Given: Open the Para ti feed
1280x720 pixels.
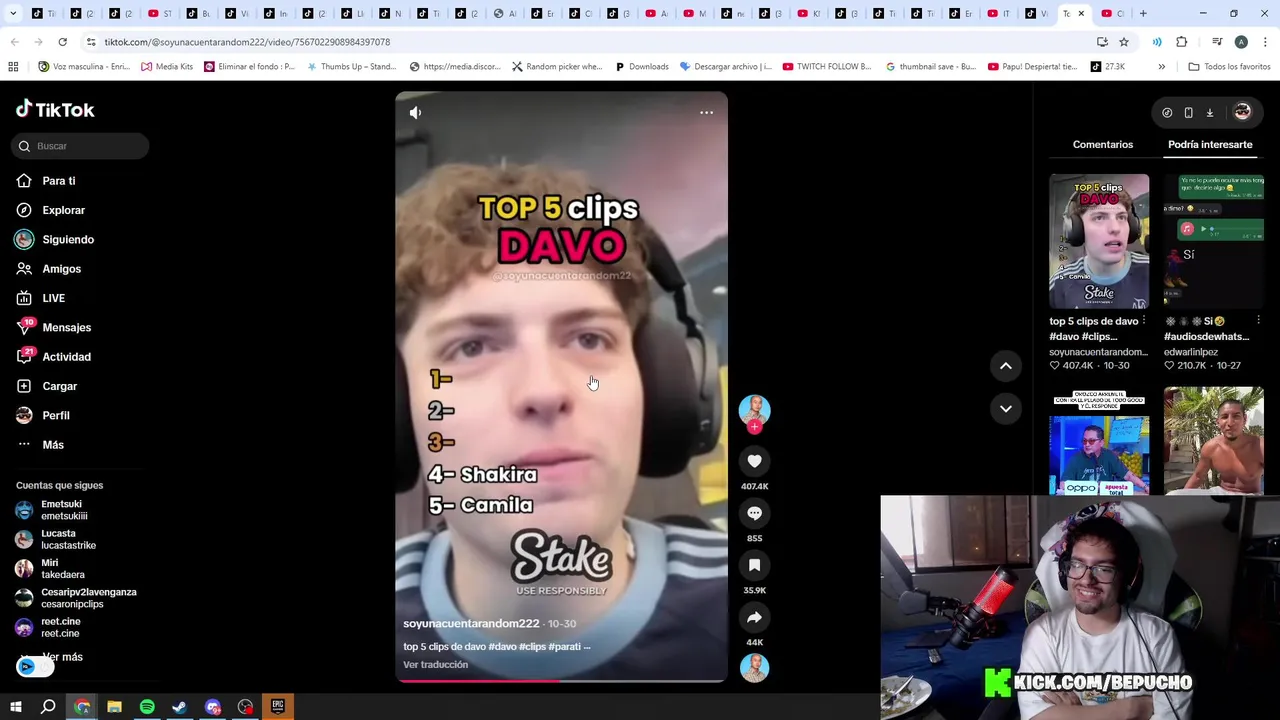Looking at the screenshot, I should 59,181.
